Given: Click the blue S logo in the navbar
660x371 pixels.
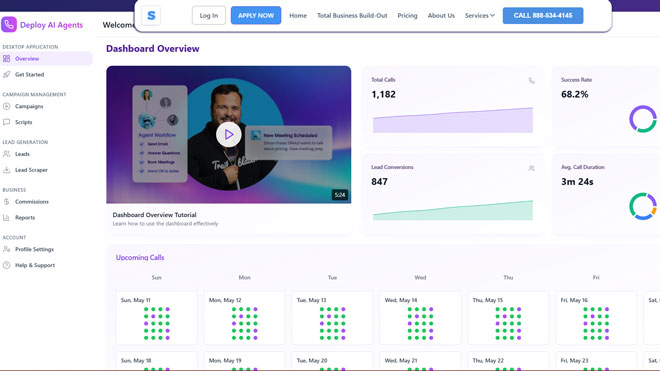Looking at the screenshot, I should pyautogui.click(x=151, y=16).
